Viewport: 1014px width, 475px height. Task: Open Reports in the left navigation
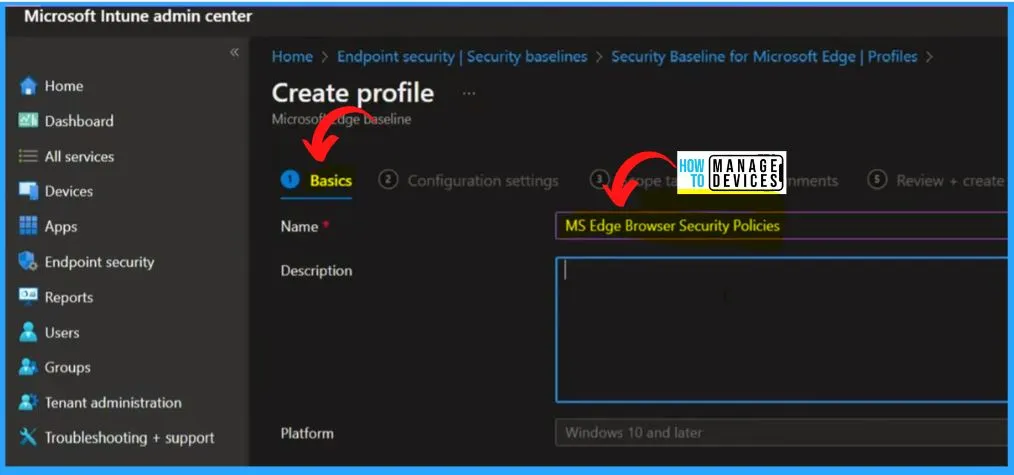tap(69, 297)
